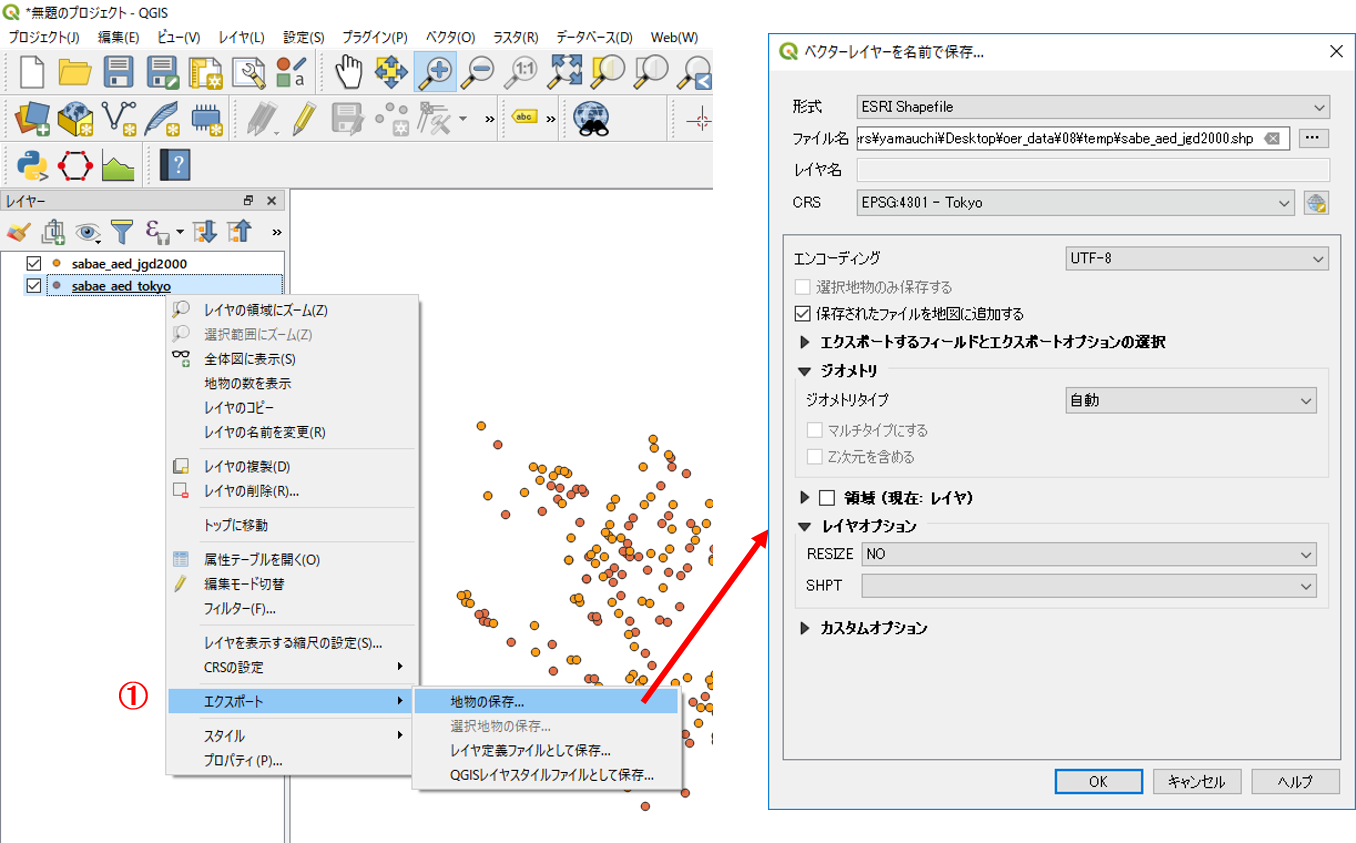Click the Zoom Full extent icon
Screen dimensions: 1356x843
click(567, 72)
